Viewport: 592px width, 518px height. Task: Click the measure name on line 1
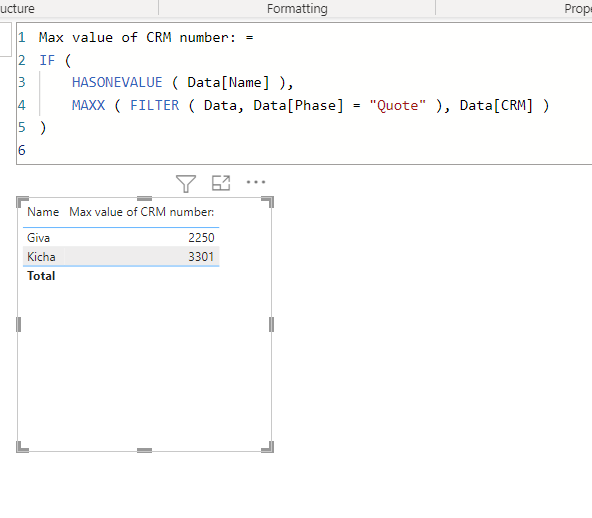coord(137,37)
